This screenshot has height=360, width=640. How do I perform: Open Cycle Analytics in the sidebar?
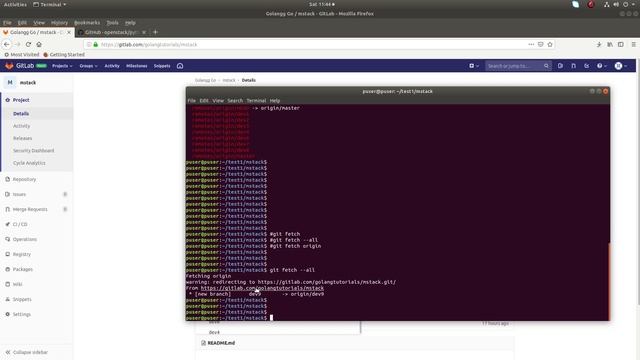[29, 163]
